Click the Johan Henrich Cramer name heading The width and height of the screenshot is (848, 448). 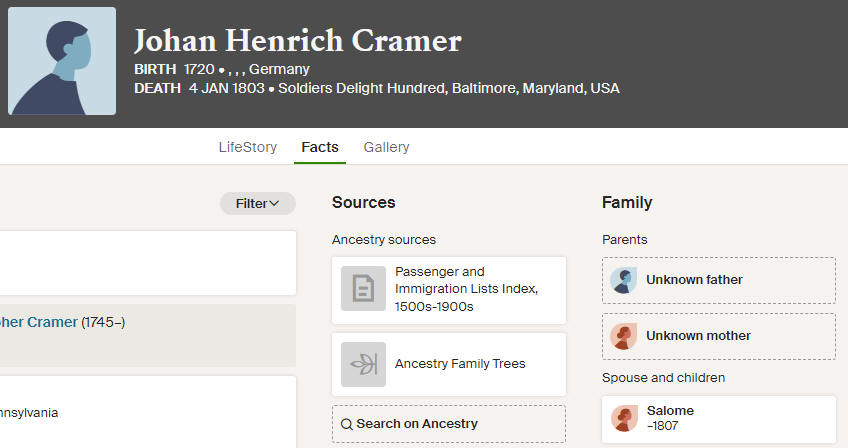click(x=297, y=41)
